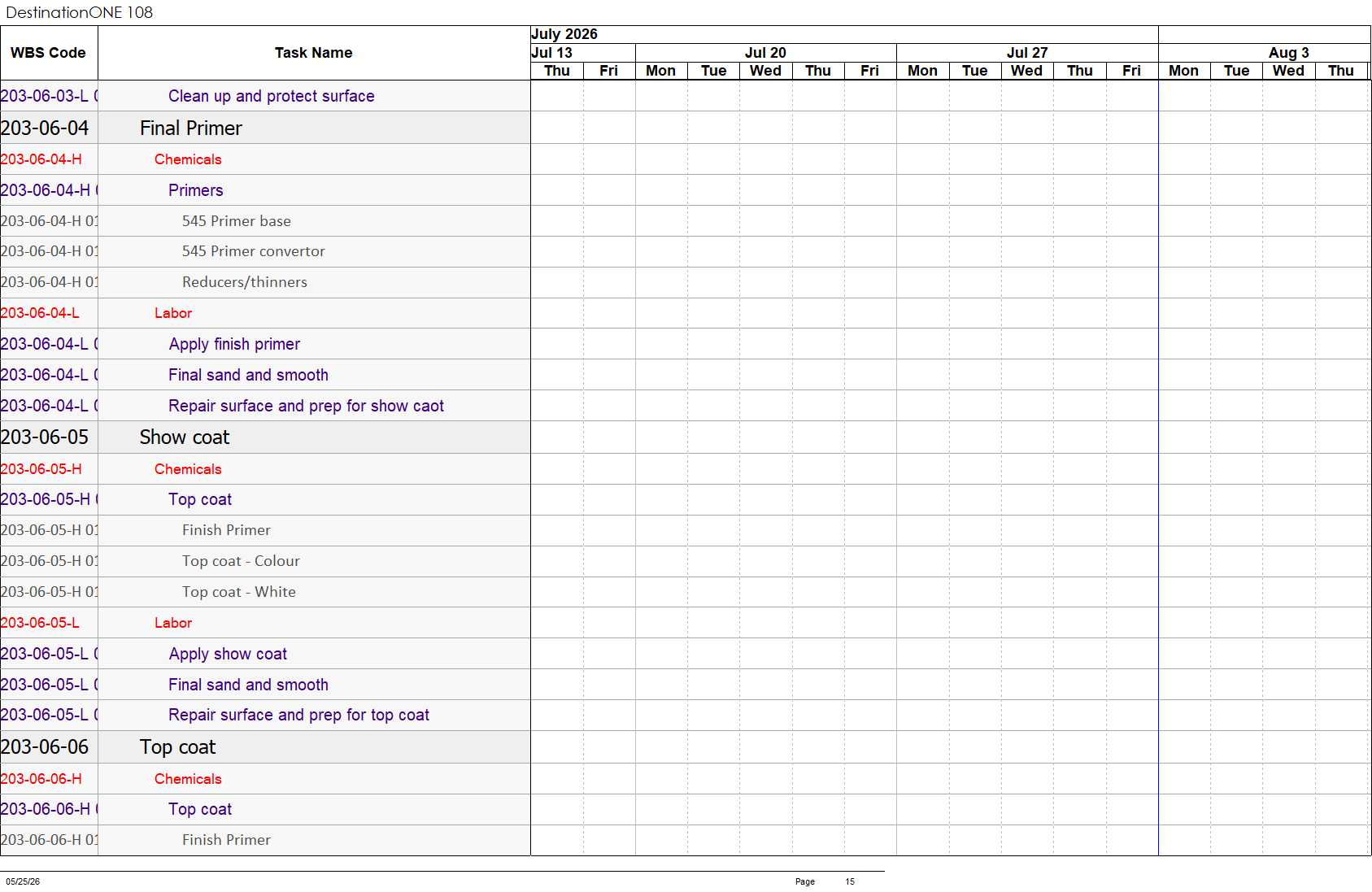Click WBS code 203-06-04
The height and width of the screenshot is (892, 1372).
[x=45, y=128]
